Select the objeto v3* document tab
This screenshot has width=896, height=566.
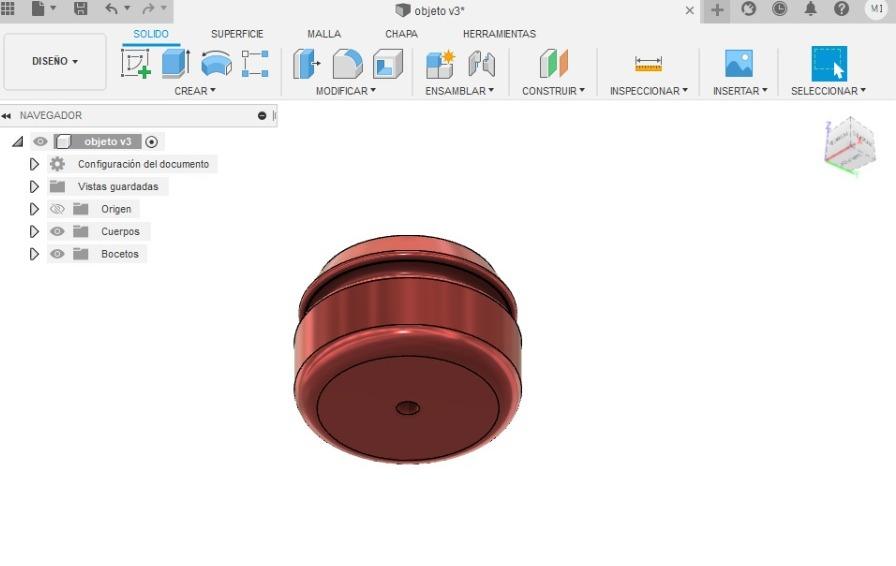(x=430, y=10)
